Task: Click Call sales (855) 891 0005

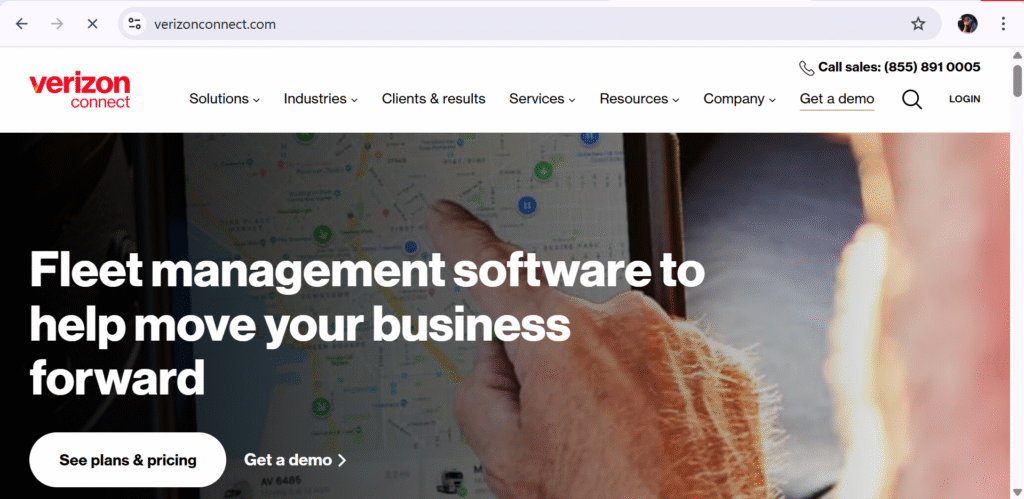Action: [x=899, y=67]
